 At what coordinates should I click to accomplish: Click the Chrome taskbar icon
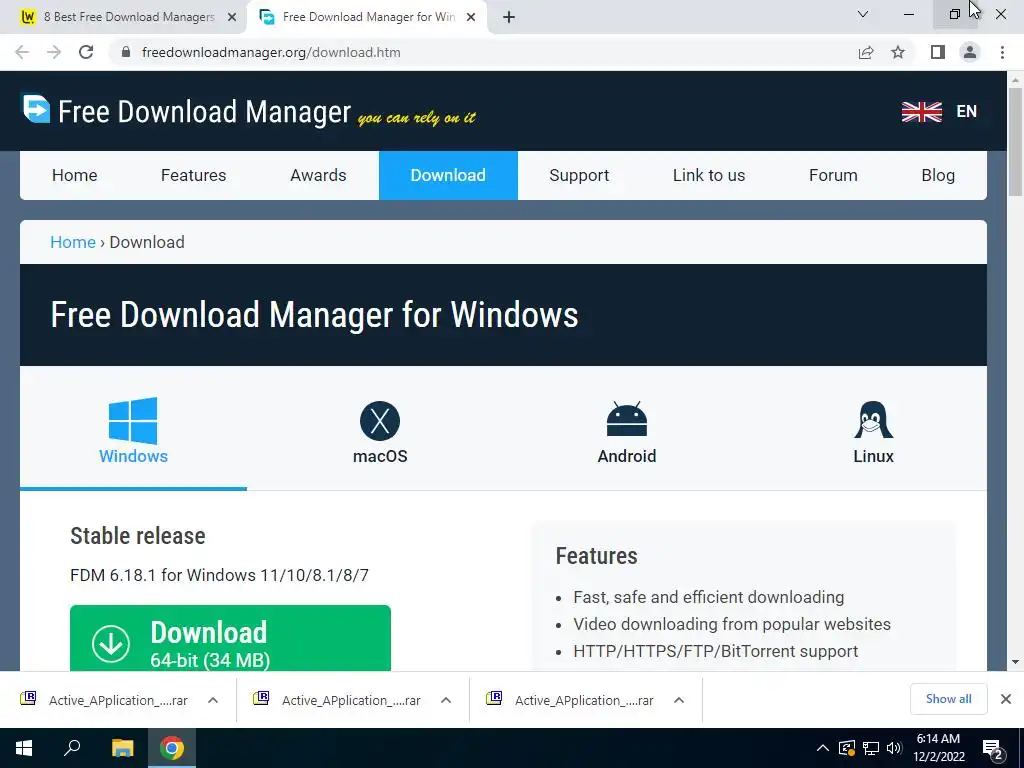click(x=172, y=748)
